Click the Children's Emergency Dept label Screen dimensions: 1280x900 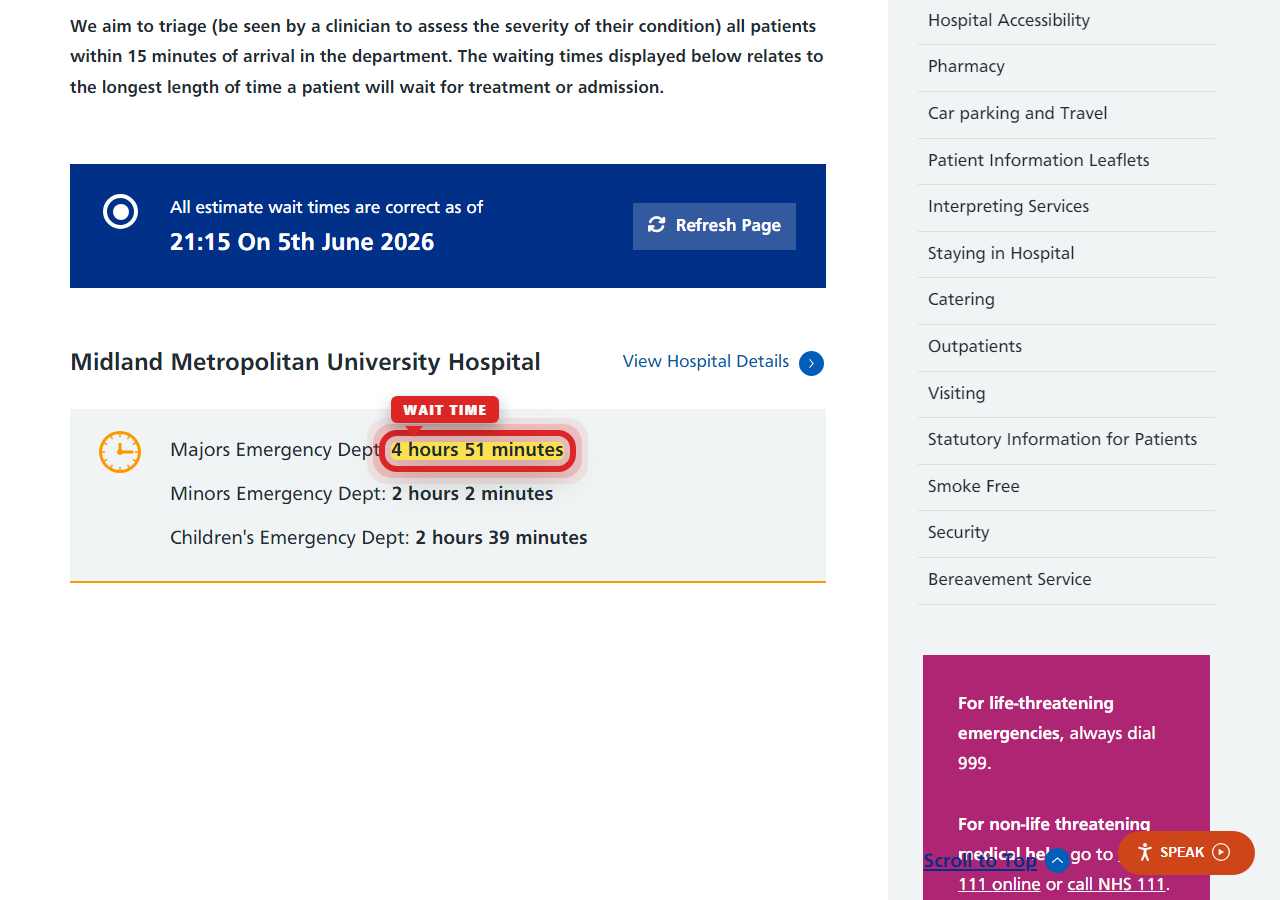(x=290, y=538)
